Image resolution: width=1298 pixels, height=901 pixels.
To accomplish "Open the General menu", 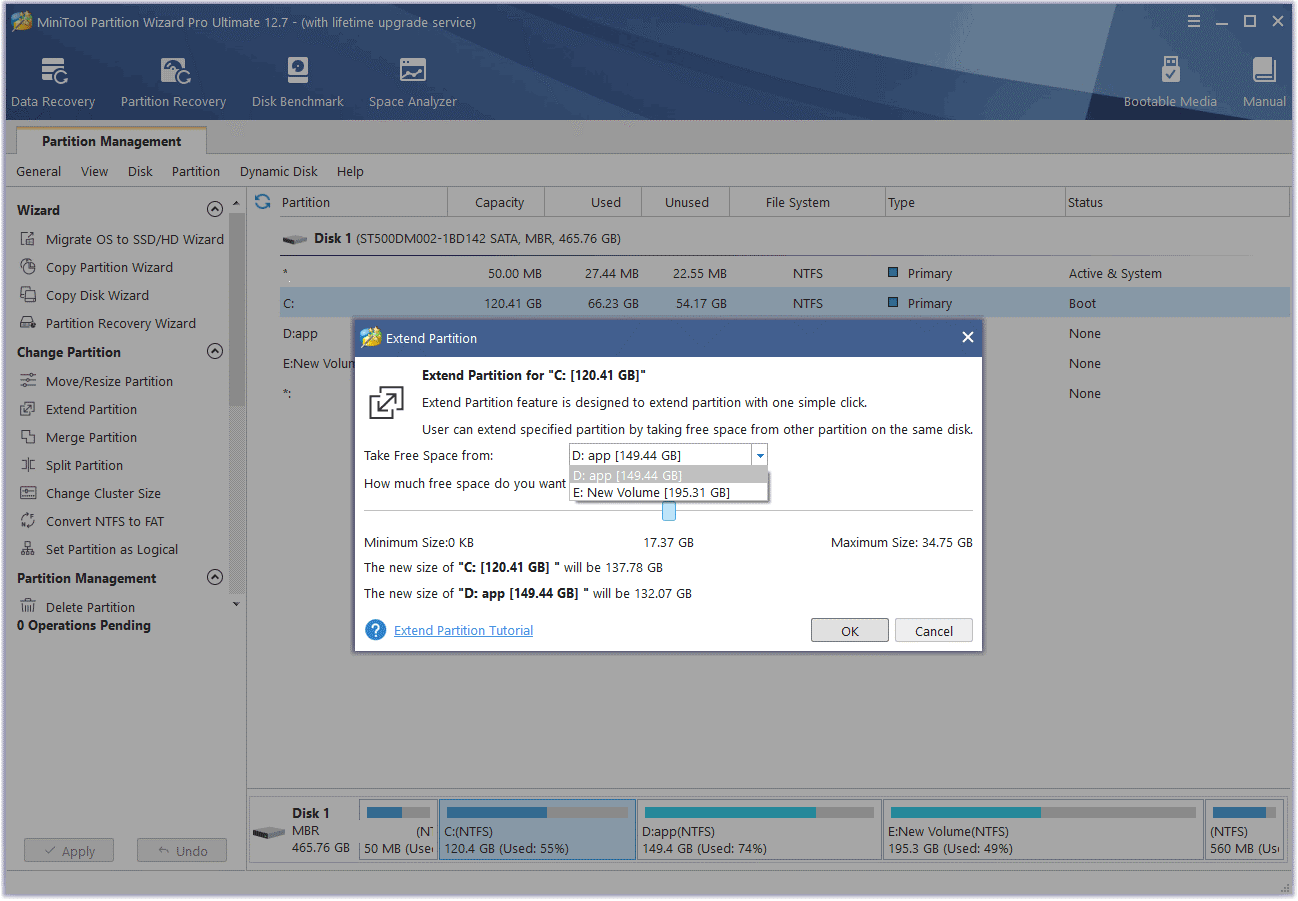I will coord(39,171).
